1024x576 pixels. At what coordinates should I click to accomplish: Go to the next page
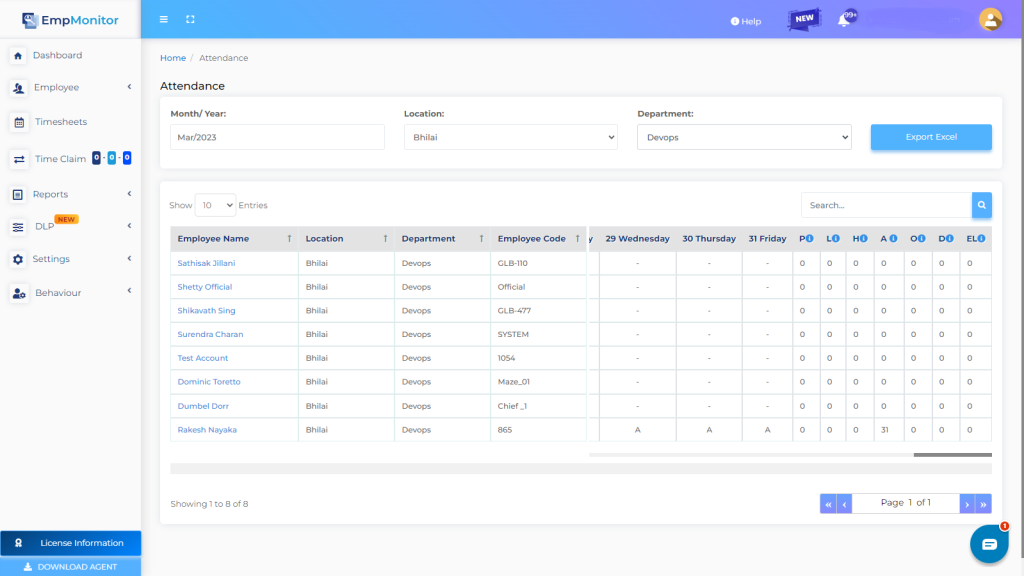click(967, 504)
